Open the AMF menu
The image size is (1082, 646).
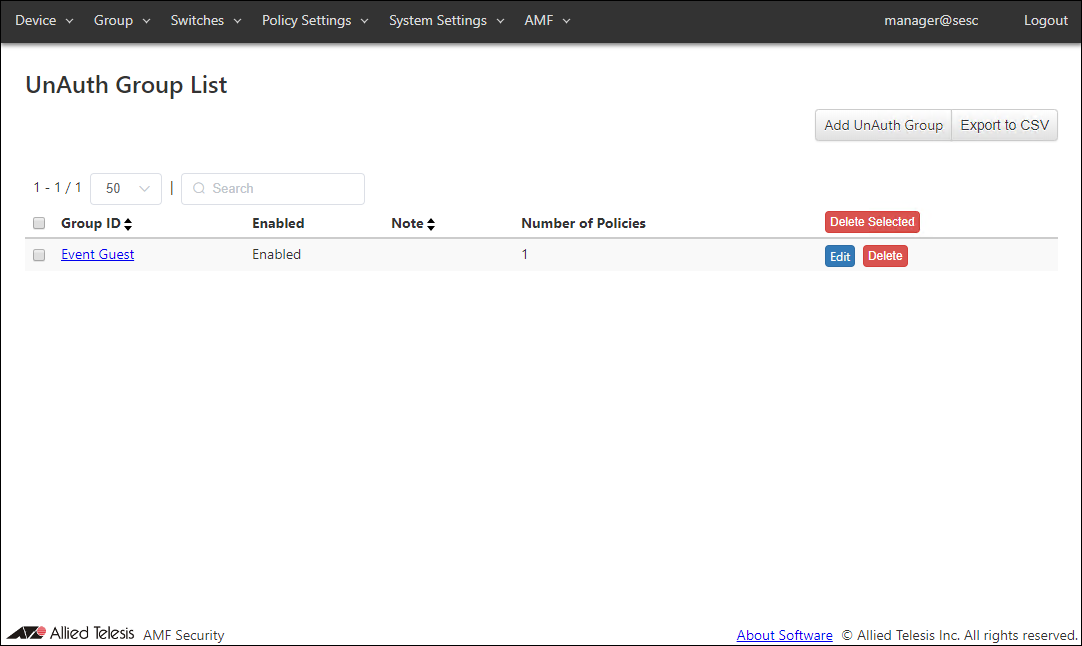[547, 21]
